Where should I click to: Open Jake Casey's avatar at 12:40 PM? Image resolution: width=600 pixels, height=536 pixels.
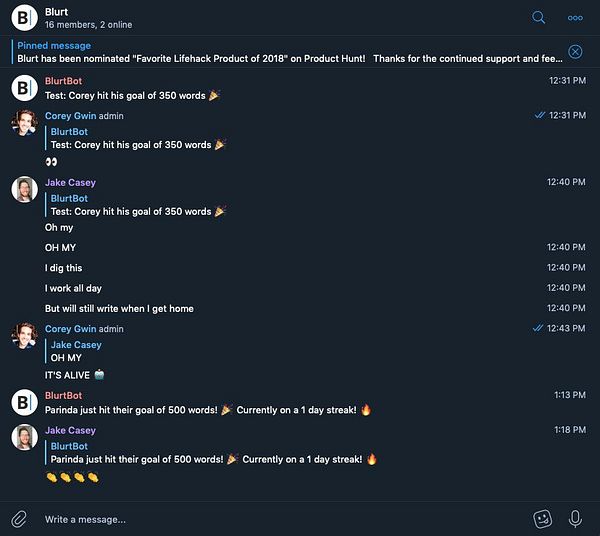(24, 189)
